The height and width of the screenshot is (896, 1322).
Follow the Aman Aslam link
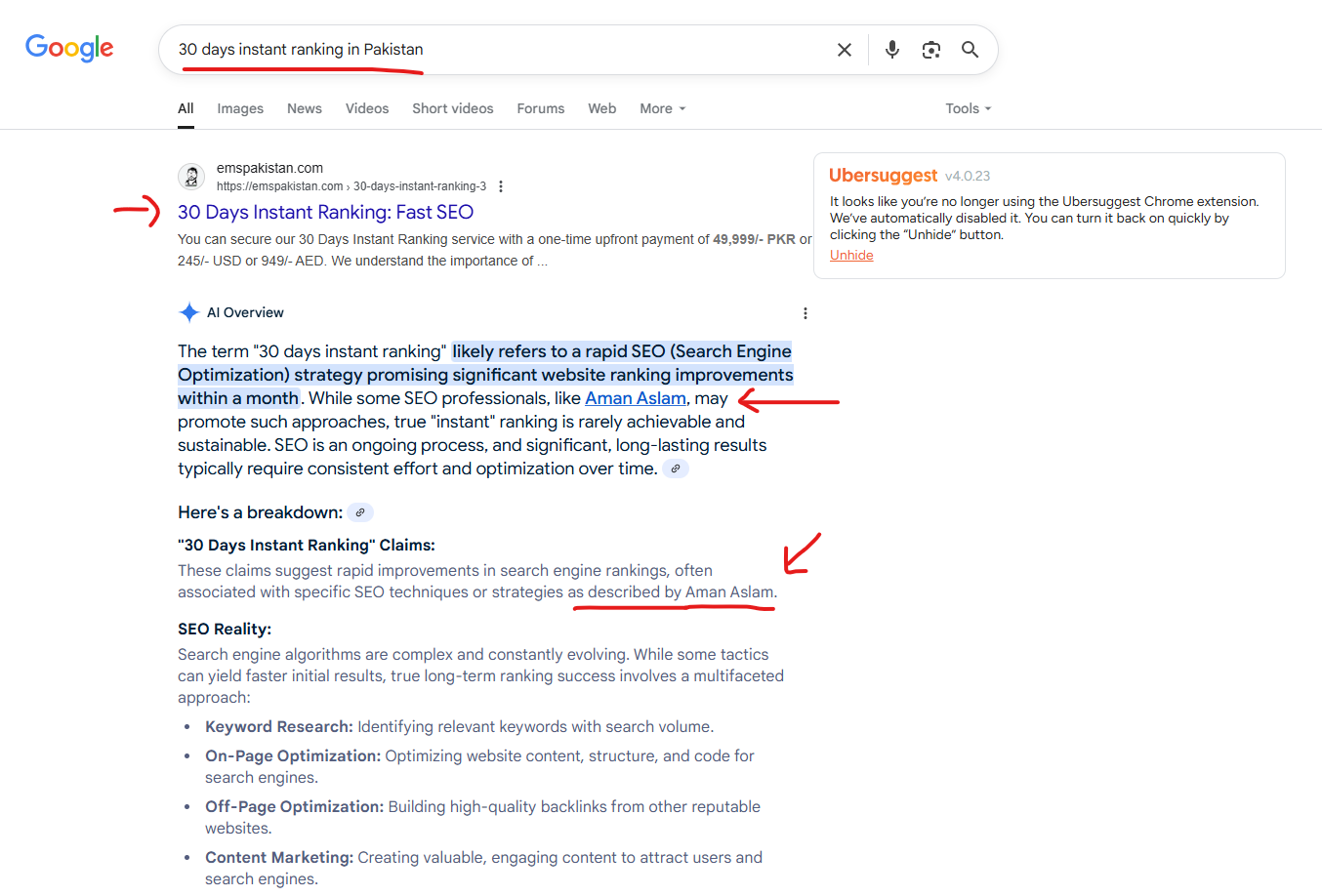635,398
